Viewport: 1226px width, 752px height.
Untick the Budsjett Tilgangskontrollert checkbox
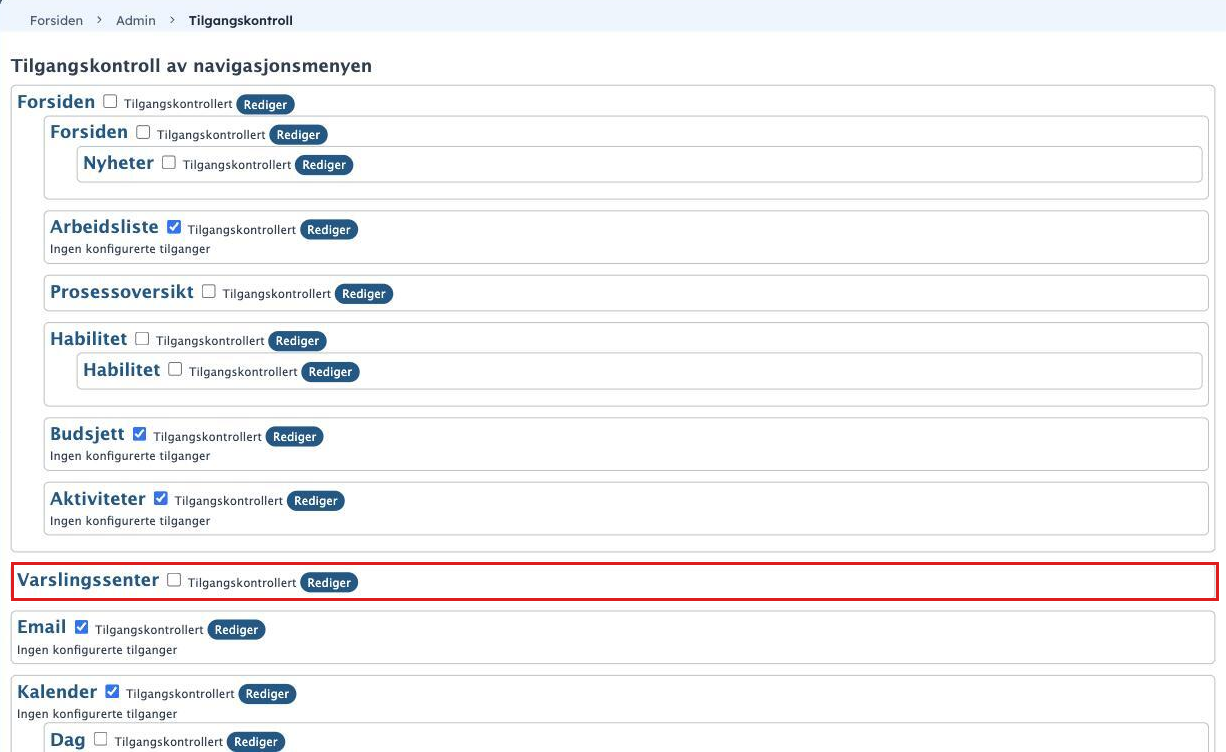140,434
